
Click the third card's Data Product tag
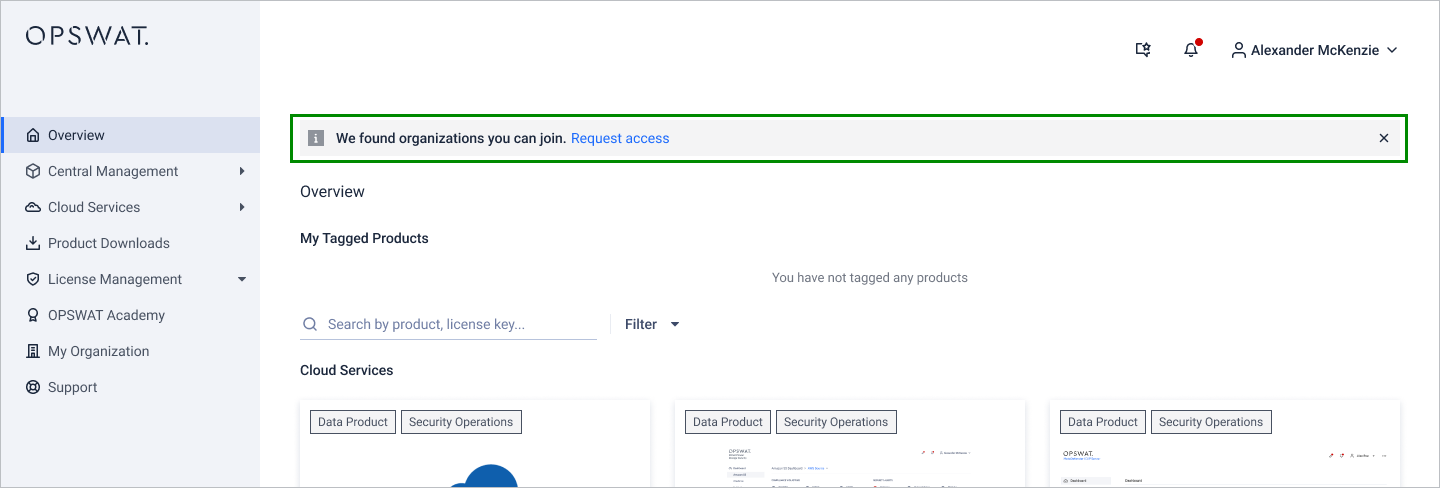pos(1103,422)
